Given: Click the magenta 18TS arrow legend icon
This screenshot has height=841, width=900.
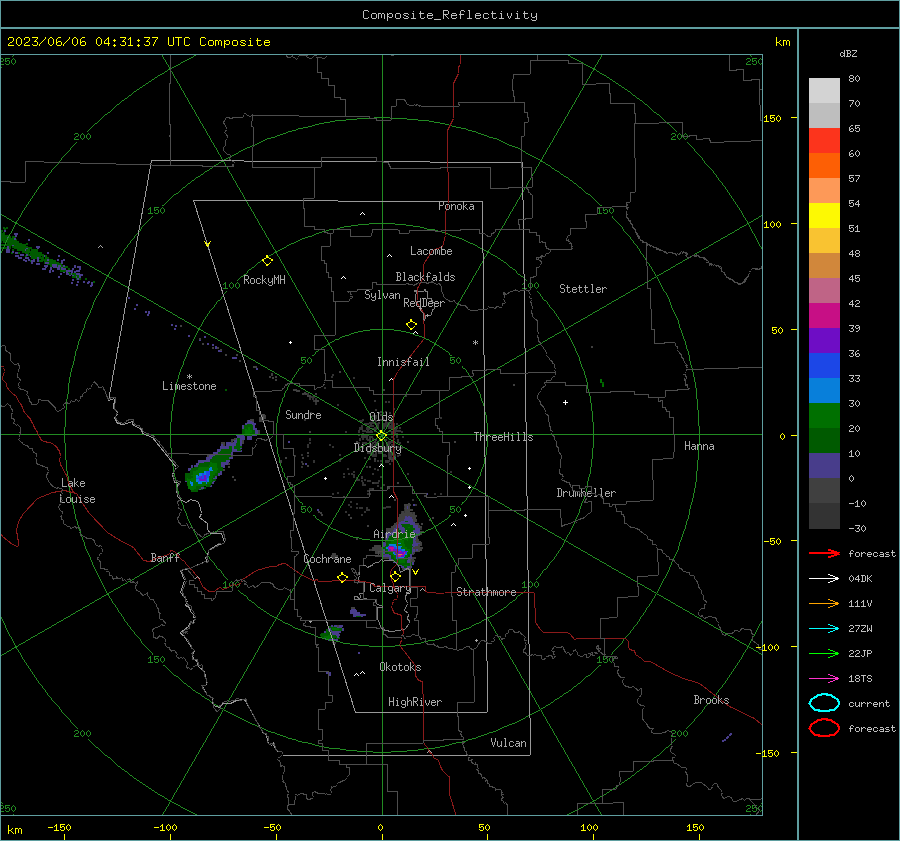Looking at the screenshot, I should tap(824, 679).
